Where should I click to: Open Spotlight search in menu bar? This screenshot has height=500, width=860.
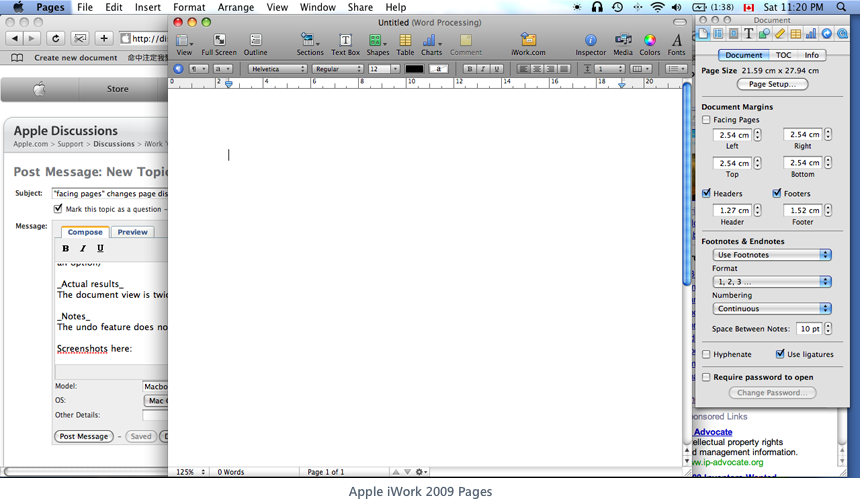[841, 7]
